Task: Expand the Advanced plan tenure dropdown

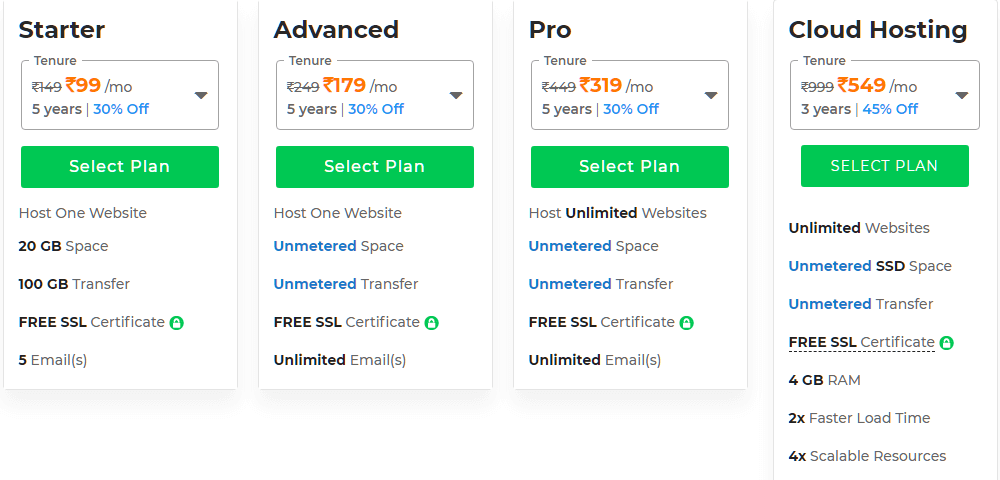Action: click(455, 96)
